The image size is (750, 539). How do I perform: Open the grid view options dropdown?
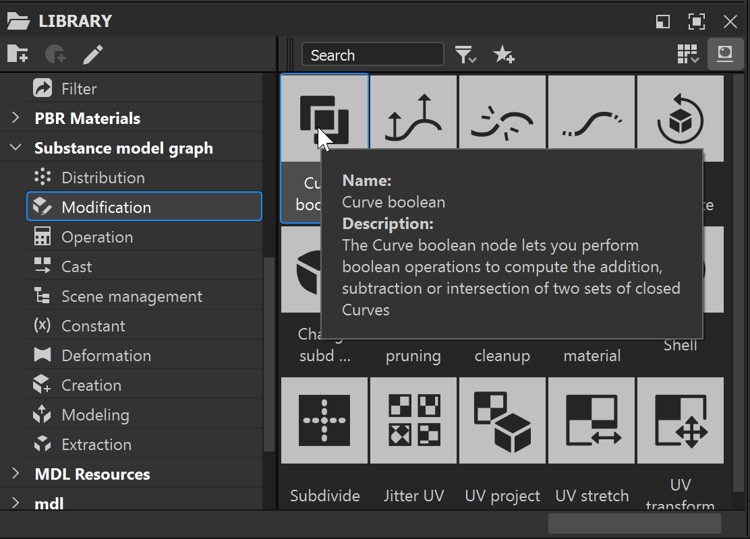click(688, 55)
